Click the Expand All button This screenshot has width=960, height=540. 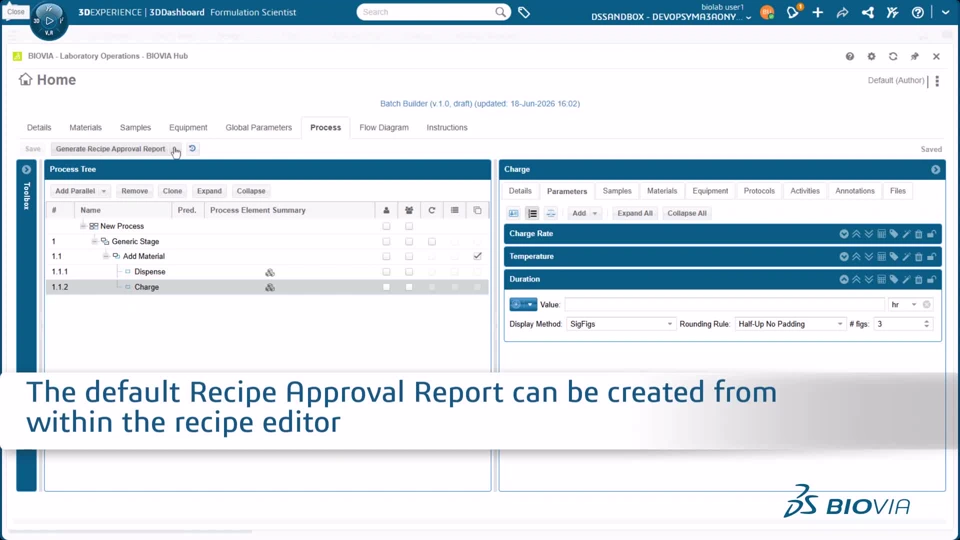click(x=635, y=214)
